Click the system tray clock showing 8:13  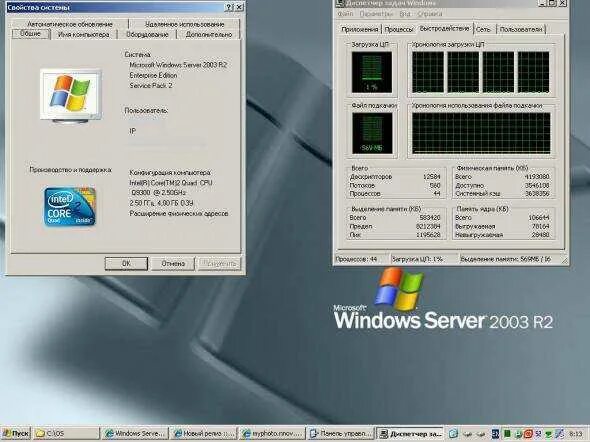pos(575,434)
